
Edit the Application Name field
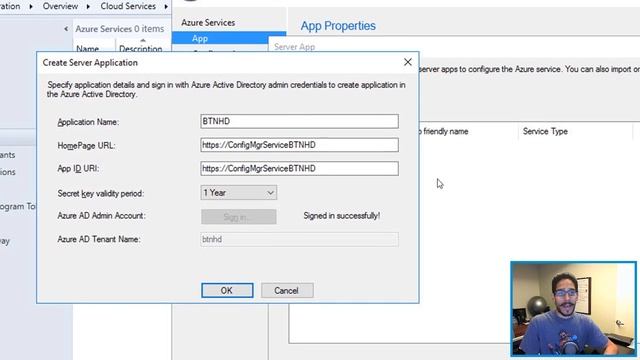pyautogui.click(x=299, y=121)
